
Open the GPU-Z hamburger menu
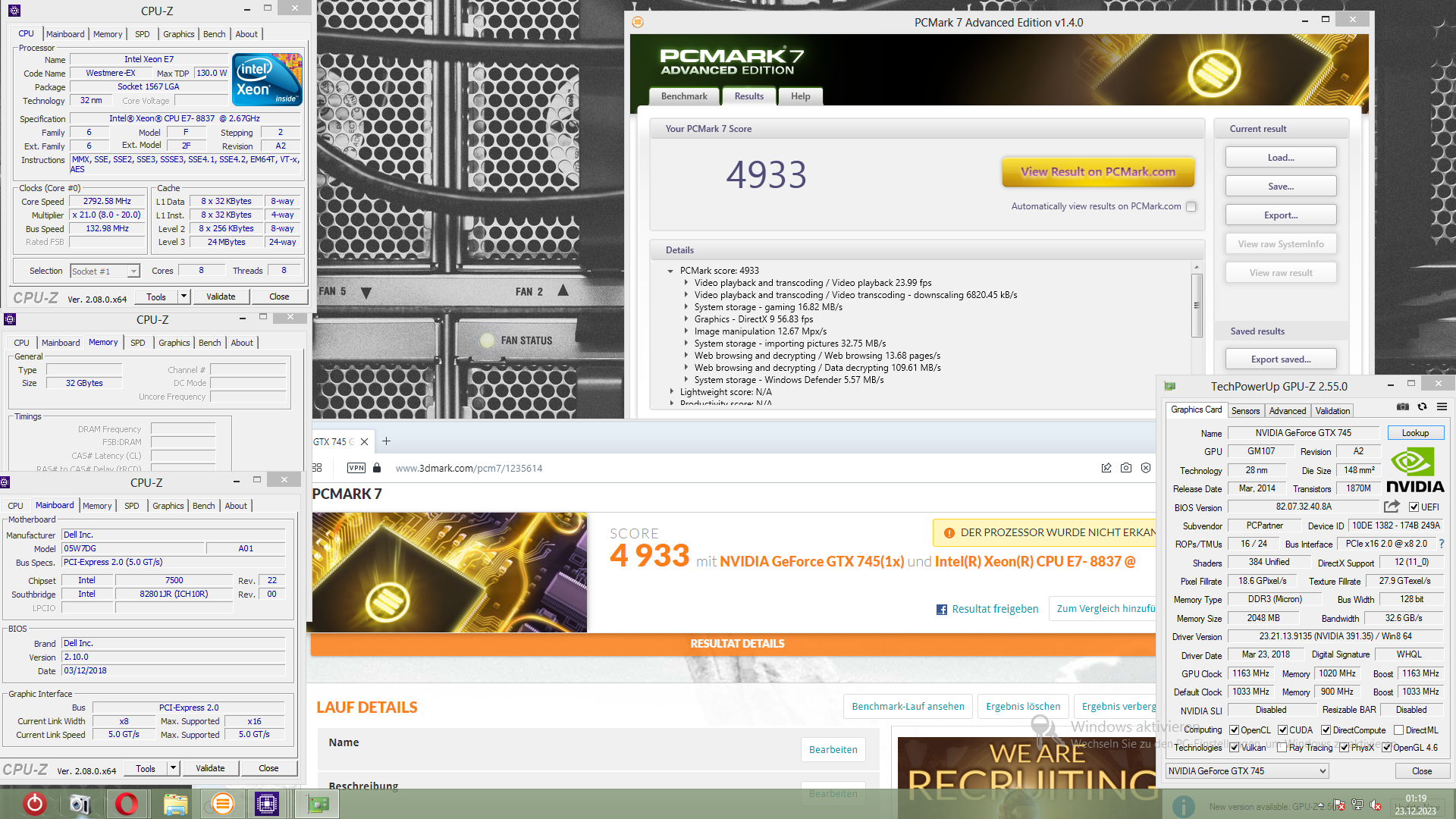click(1442, 407)
